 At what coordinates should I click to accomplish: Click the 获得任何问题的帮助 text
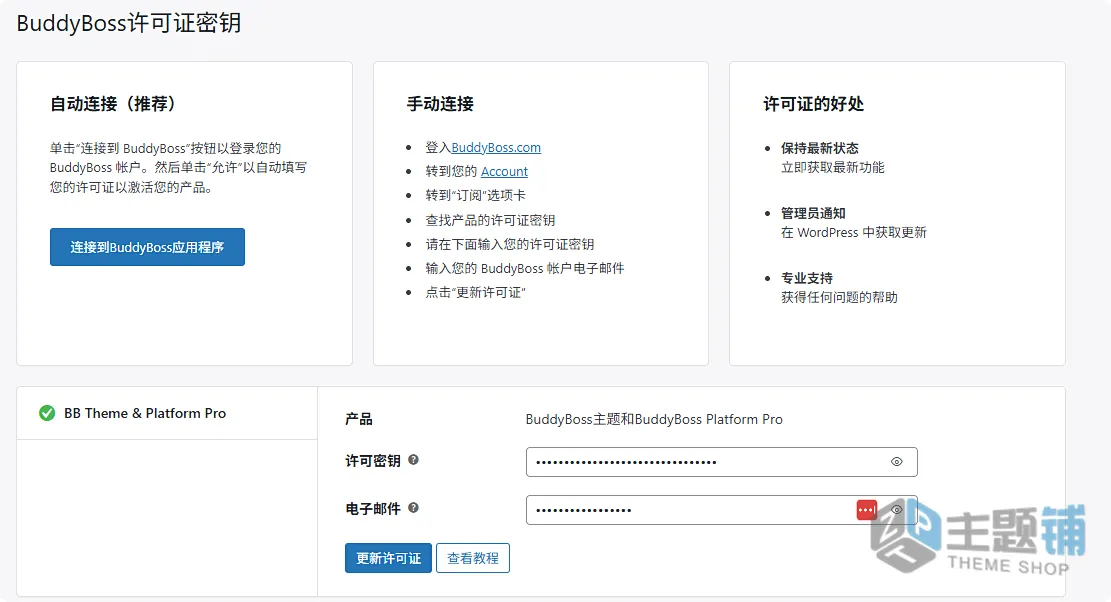coord(840,297)
